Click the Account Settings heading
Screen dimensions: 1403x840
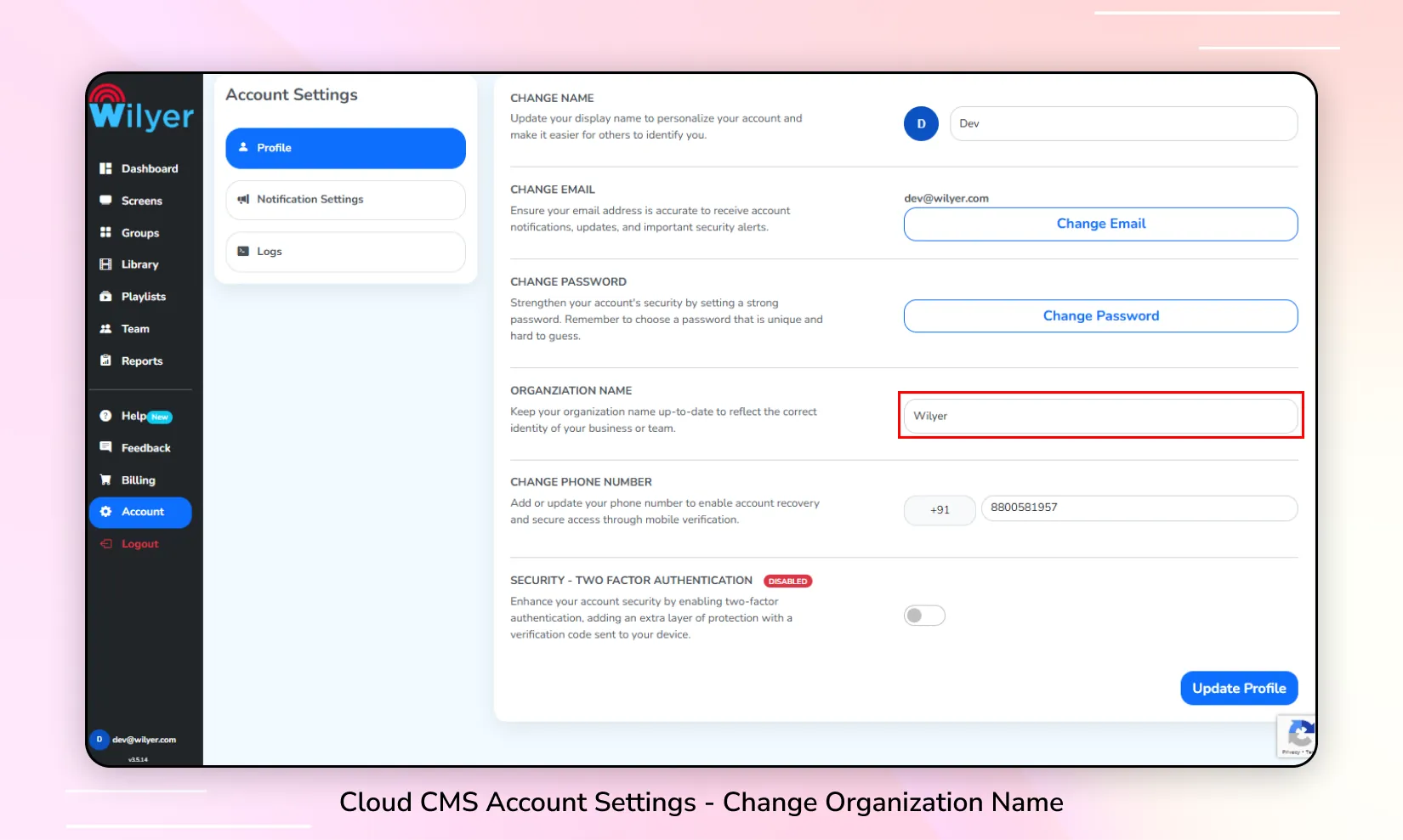(x=292, y=95)
